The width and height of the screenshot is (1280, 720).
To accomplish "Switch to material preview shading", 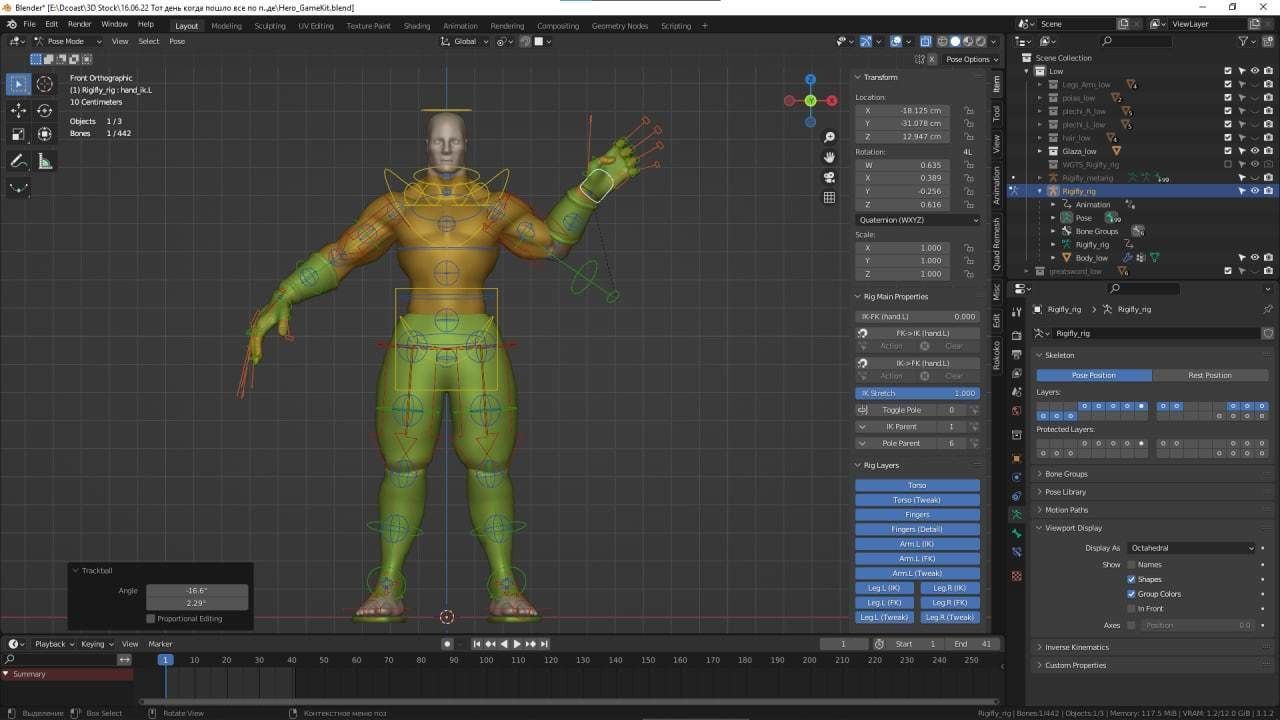I will coord(967,41).
